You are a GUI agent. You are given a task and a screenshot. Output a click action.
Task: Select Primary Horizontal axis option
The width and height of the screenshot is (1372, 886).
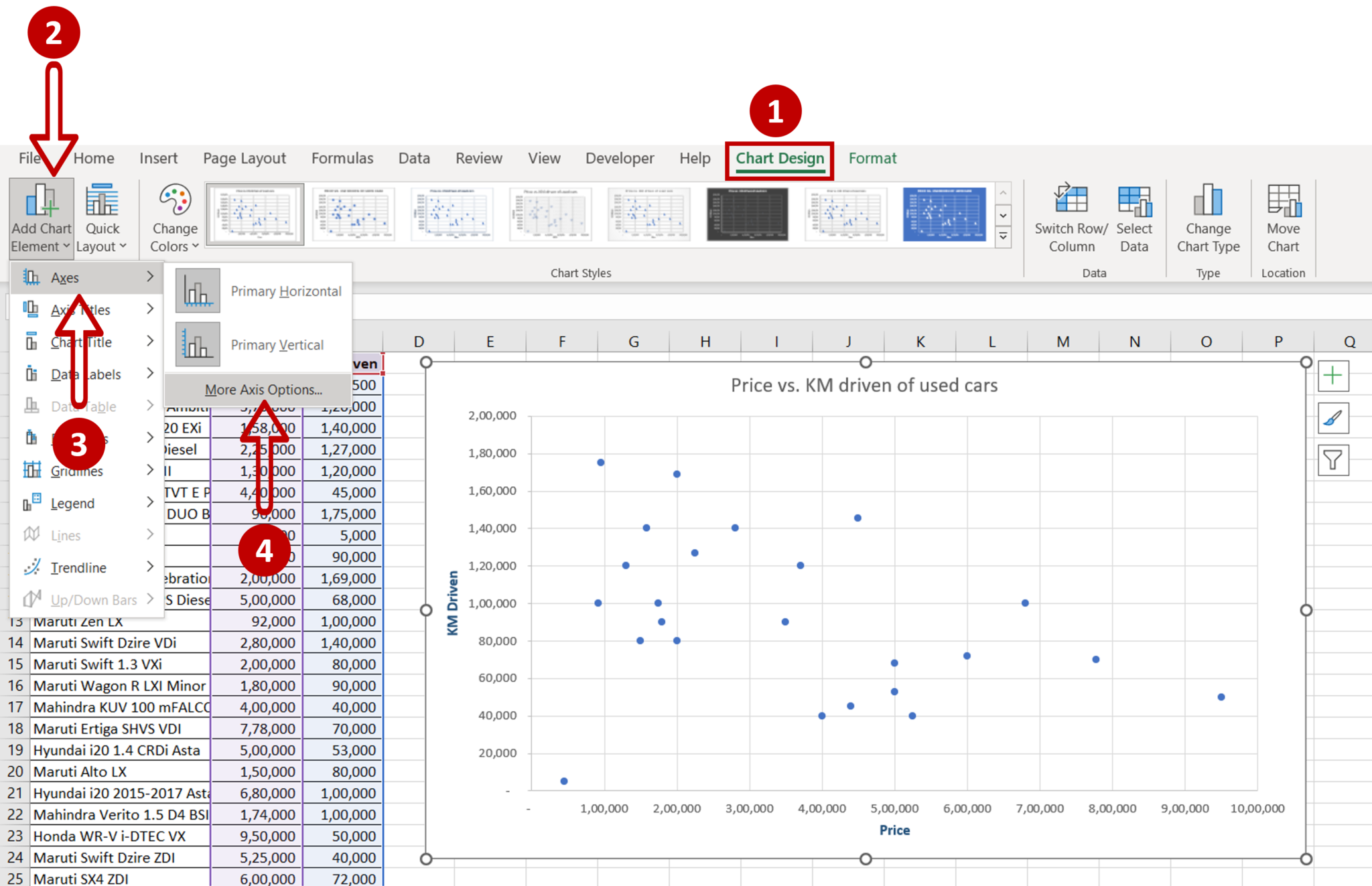click(285, 291)
